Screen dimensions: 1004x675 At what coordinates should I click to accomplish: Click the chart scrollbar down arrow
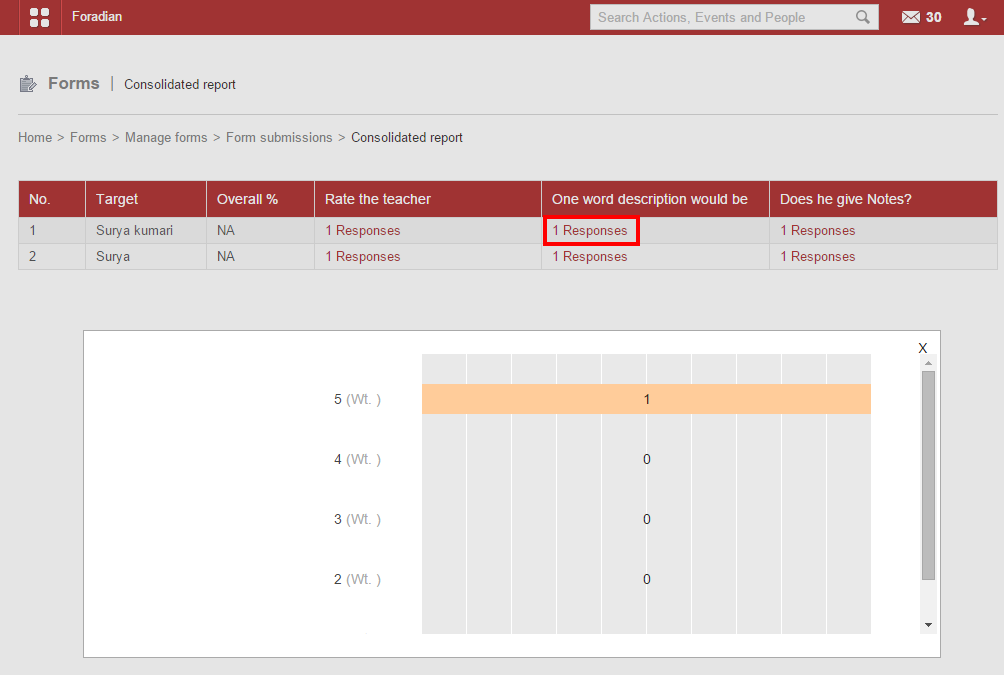(928, 624)
